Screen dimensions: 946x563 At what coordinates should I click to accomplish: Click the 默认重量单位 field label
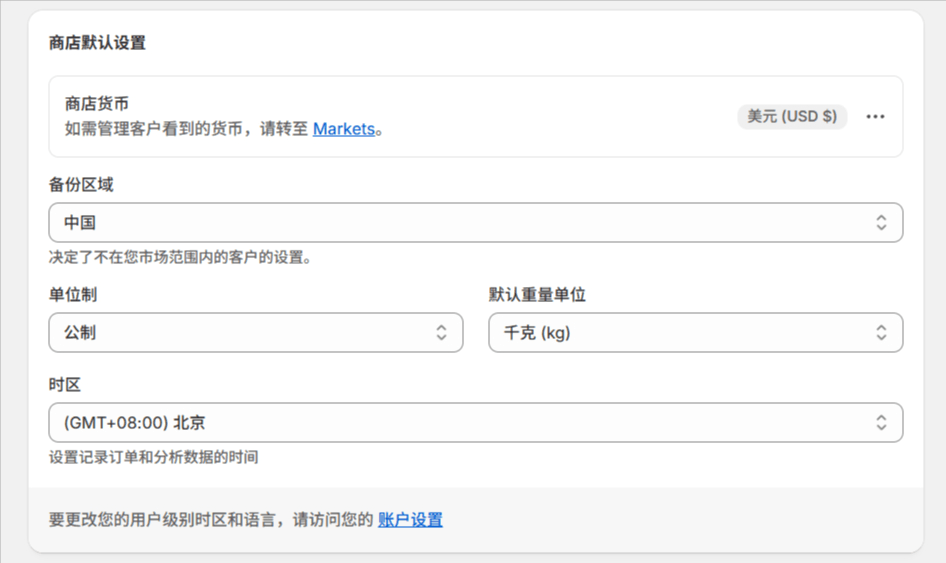pyautogui.click(x=537, y=295)
